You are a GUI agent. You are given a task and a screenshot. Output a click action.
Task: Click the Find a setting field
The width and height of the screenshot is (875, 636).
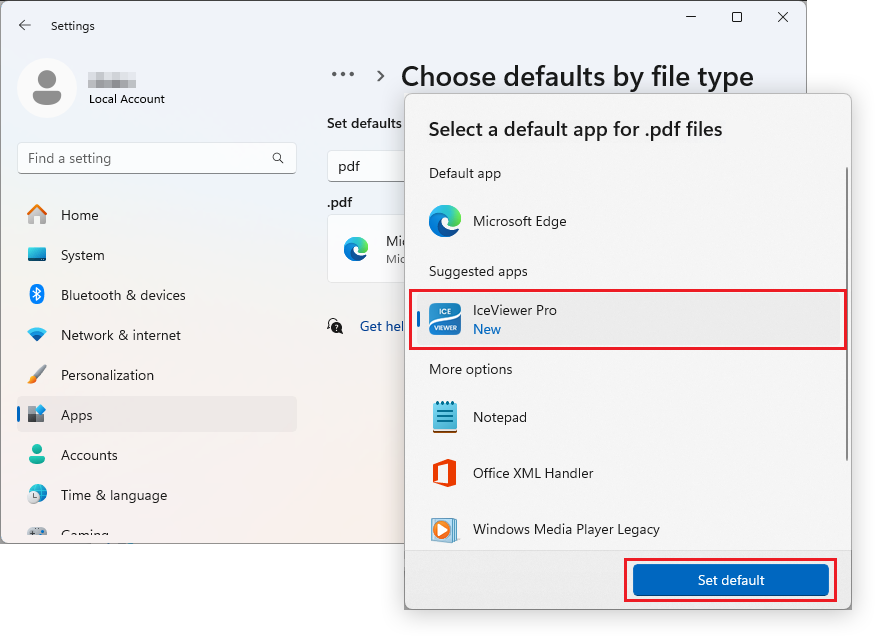157,158
